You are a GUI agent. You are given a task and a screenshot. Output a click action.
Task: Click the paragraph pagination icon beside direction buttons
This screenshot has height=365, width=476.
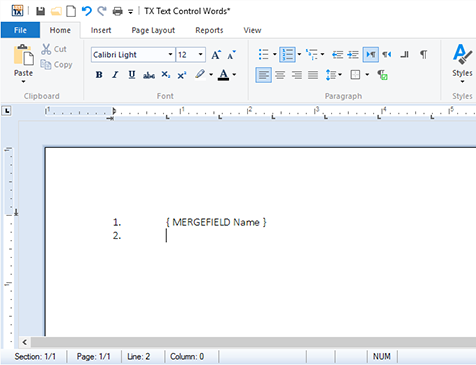click(405, 54)
